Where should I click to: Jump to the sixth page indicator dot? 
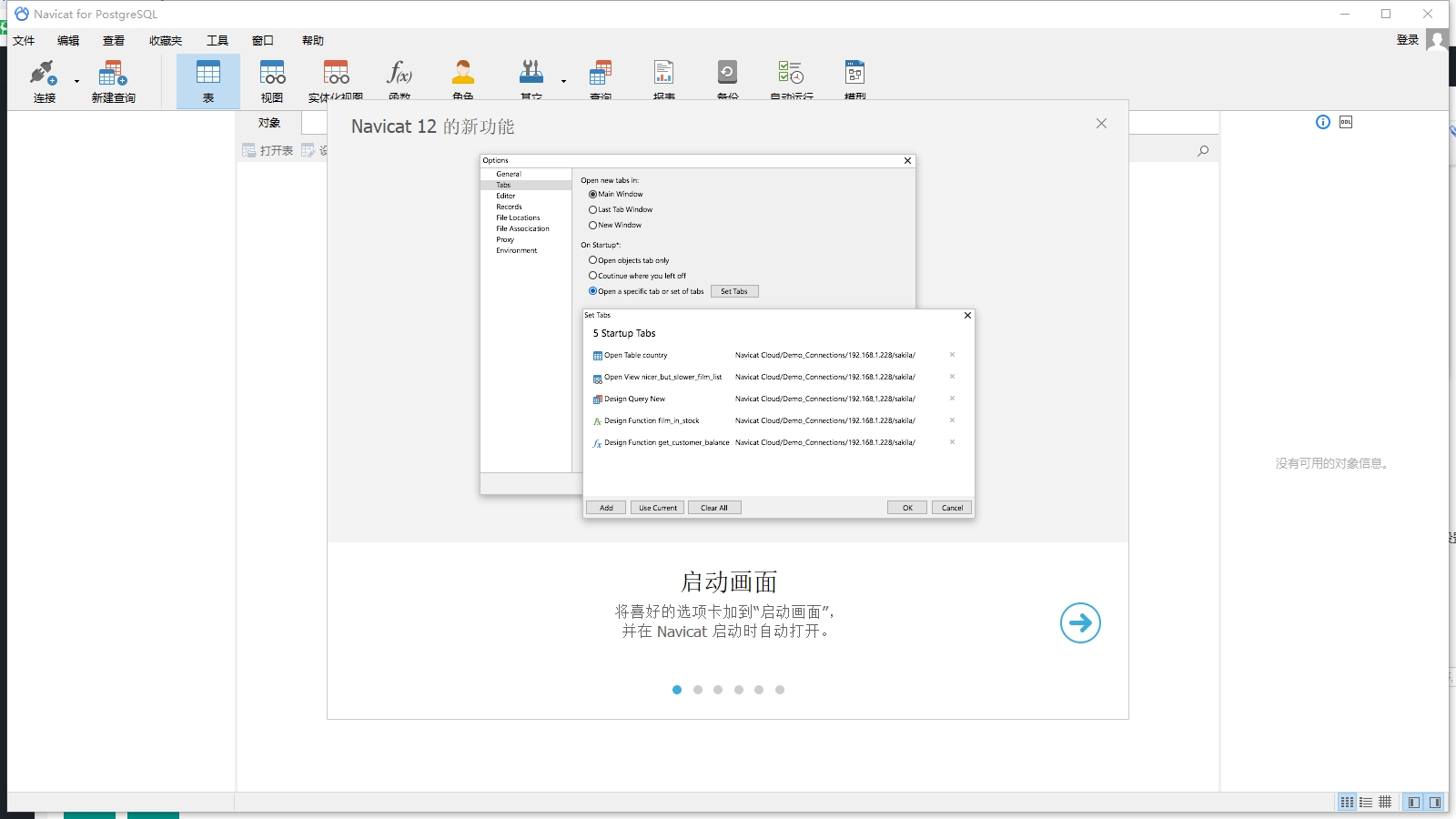point(780,690)
